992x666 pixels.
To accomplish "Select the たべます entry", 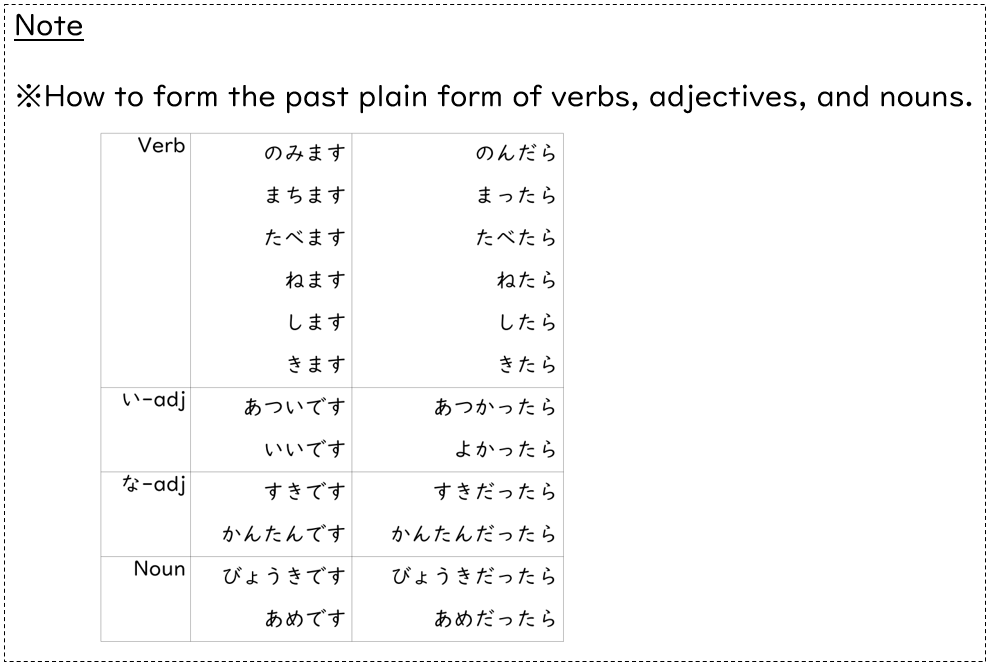I will coord(305,238).
